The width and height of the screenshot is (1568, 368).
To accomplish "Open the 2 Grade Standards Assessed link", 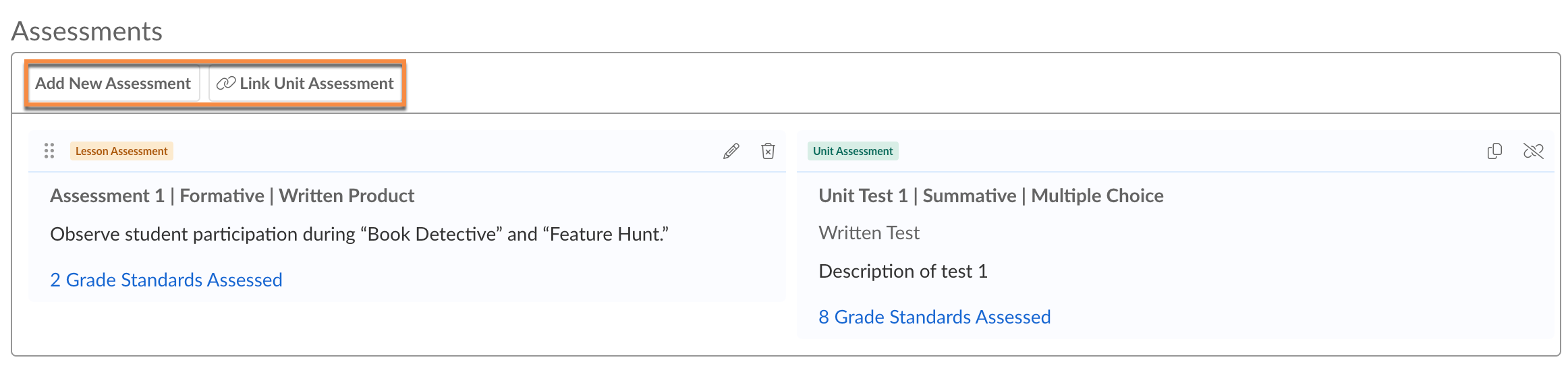I will [x=166, y=280].
